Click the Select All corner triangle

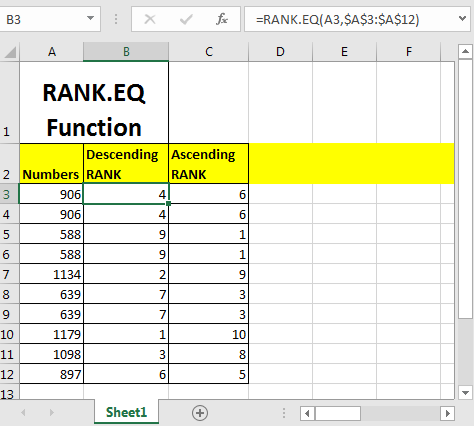pyautogui.click(x=10, y=52)
